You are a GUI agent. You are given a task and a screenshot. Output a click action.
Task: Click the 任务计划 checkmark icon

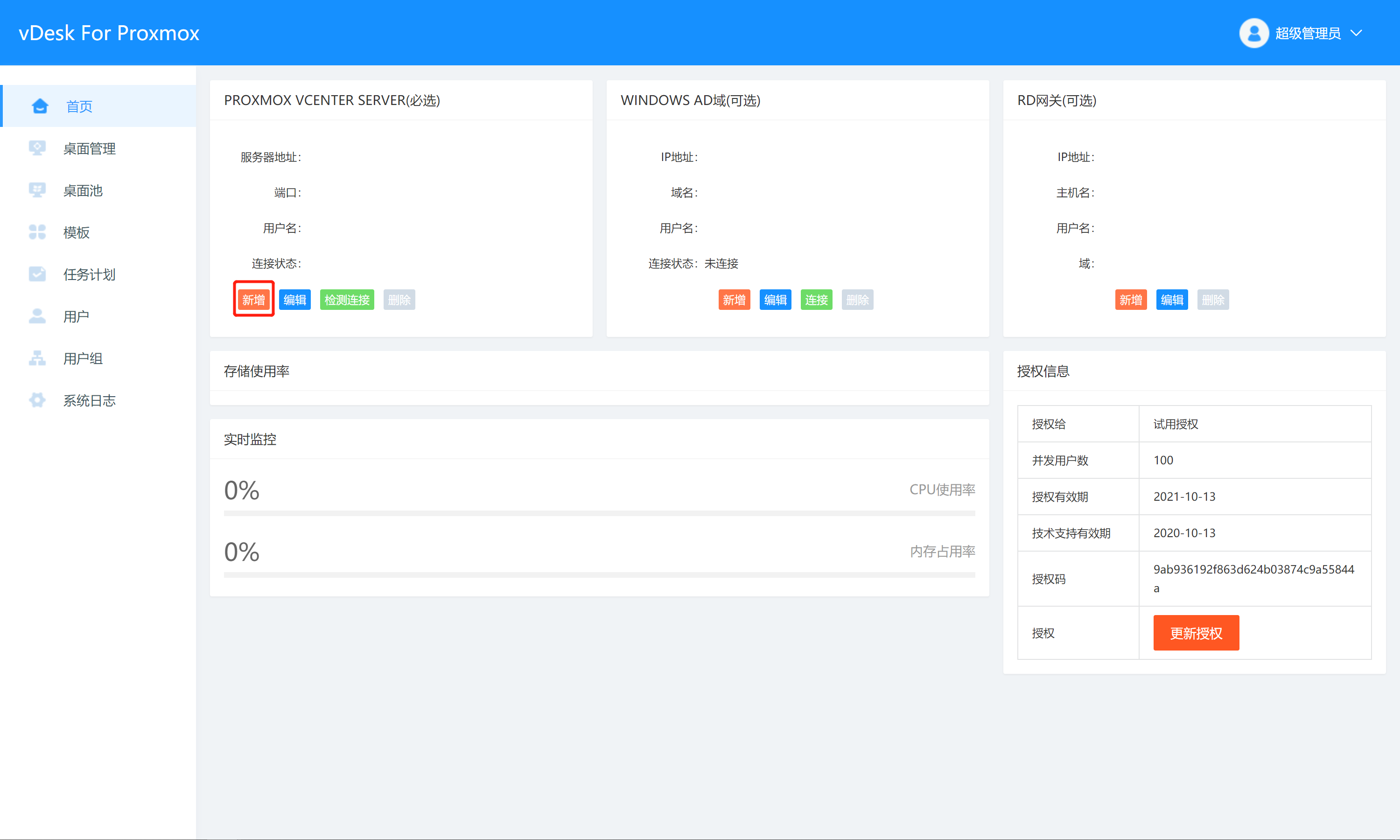(x=37, y=274)
